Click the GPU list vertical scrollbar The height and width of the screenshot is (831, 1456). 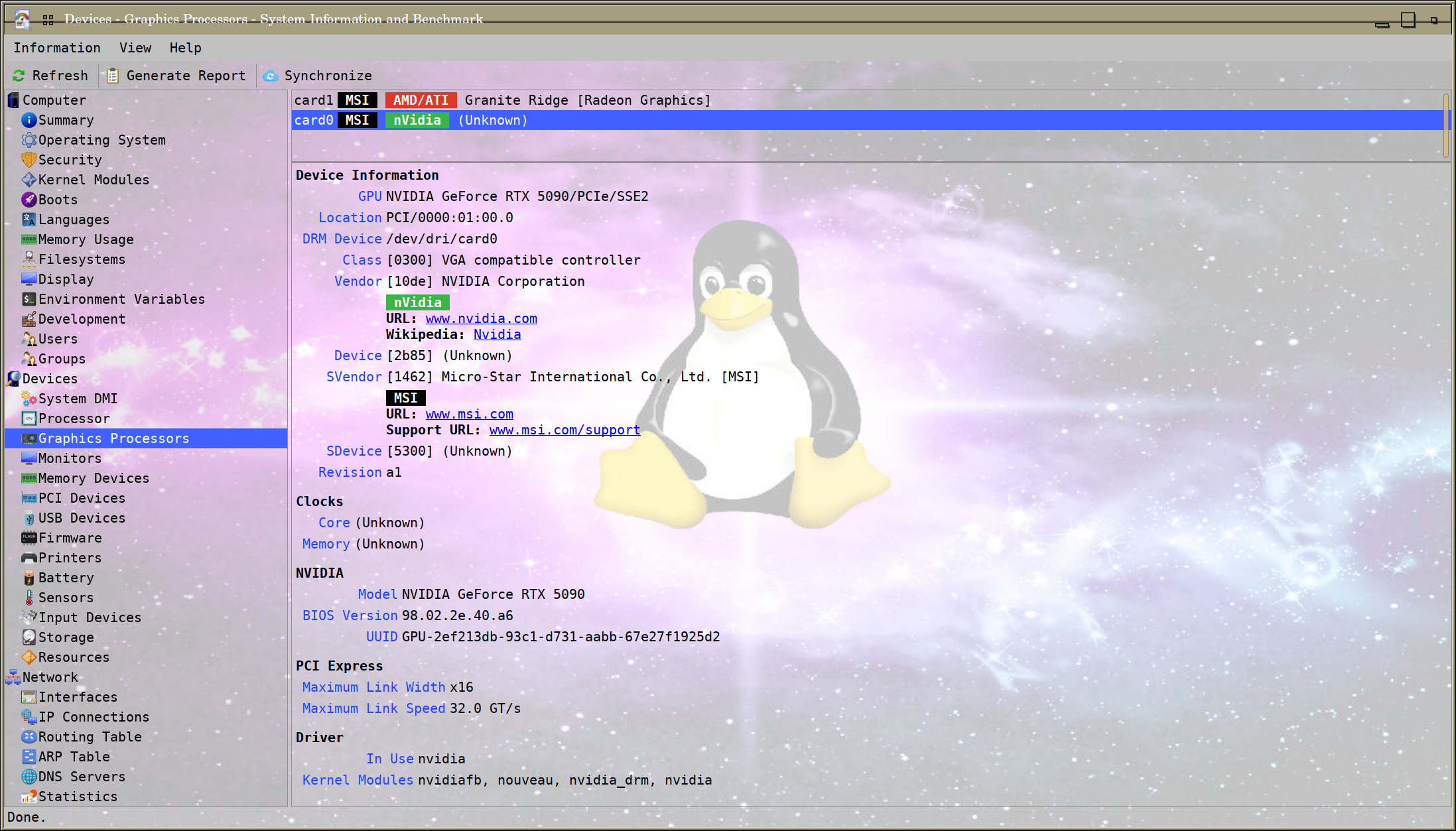(1446, 125)
